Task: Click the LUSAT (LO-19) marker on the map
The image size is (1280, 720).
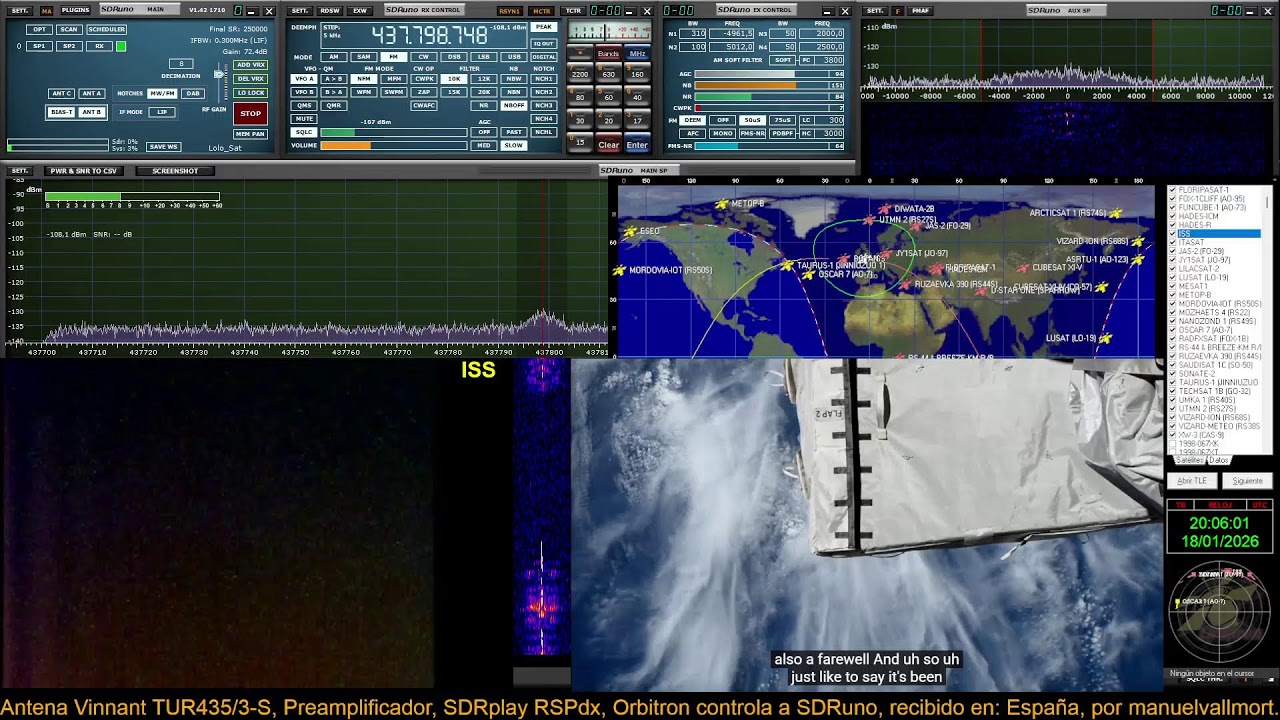Action: coord(1104,339)
